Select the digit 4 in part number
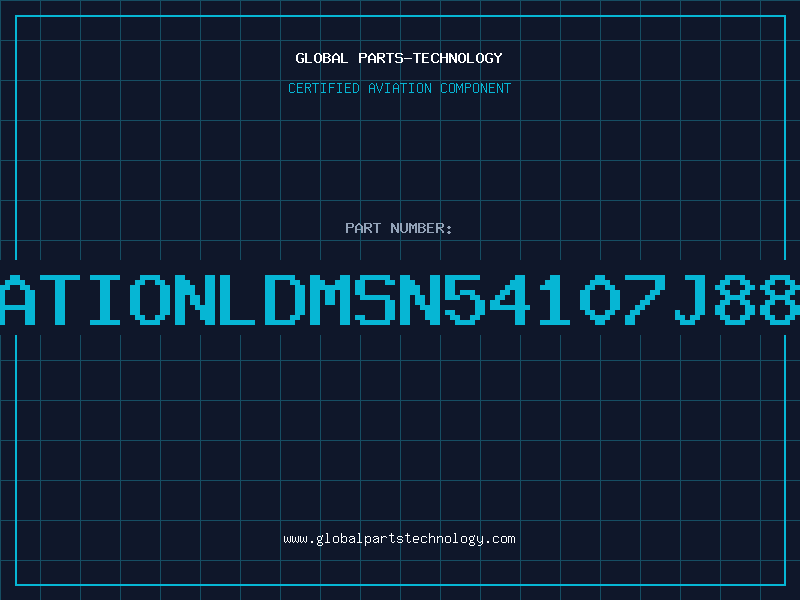This screenshot has width=800, height=600. (510, 299)
